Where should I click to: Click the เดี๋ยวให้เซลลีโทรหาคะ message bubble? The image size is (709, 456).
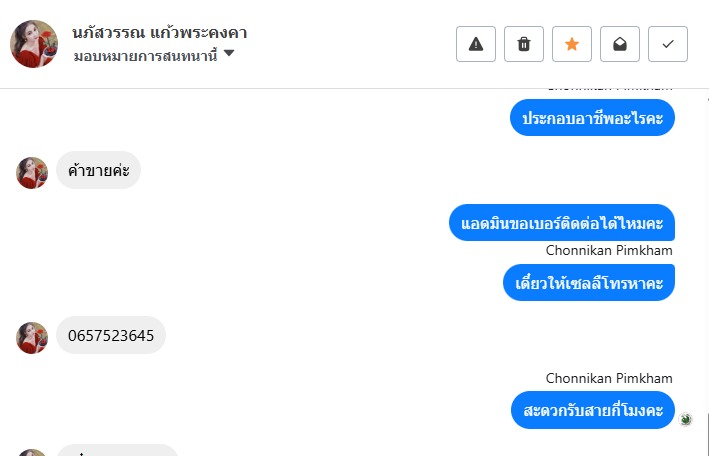click(589, 283)
